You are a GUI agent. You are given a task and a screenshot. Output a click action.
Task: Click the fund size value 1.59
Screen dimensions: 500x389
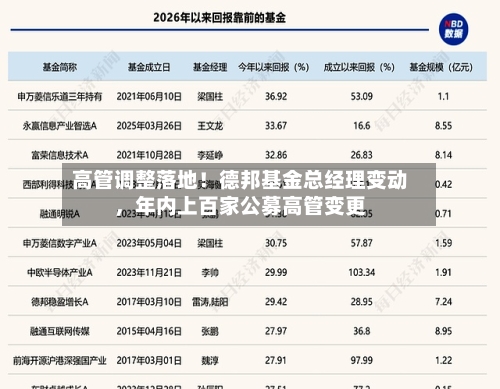click(x=443, y=243)
